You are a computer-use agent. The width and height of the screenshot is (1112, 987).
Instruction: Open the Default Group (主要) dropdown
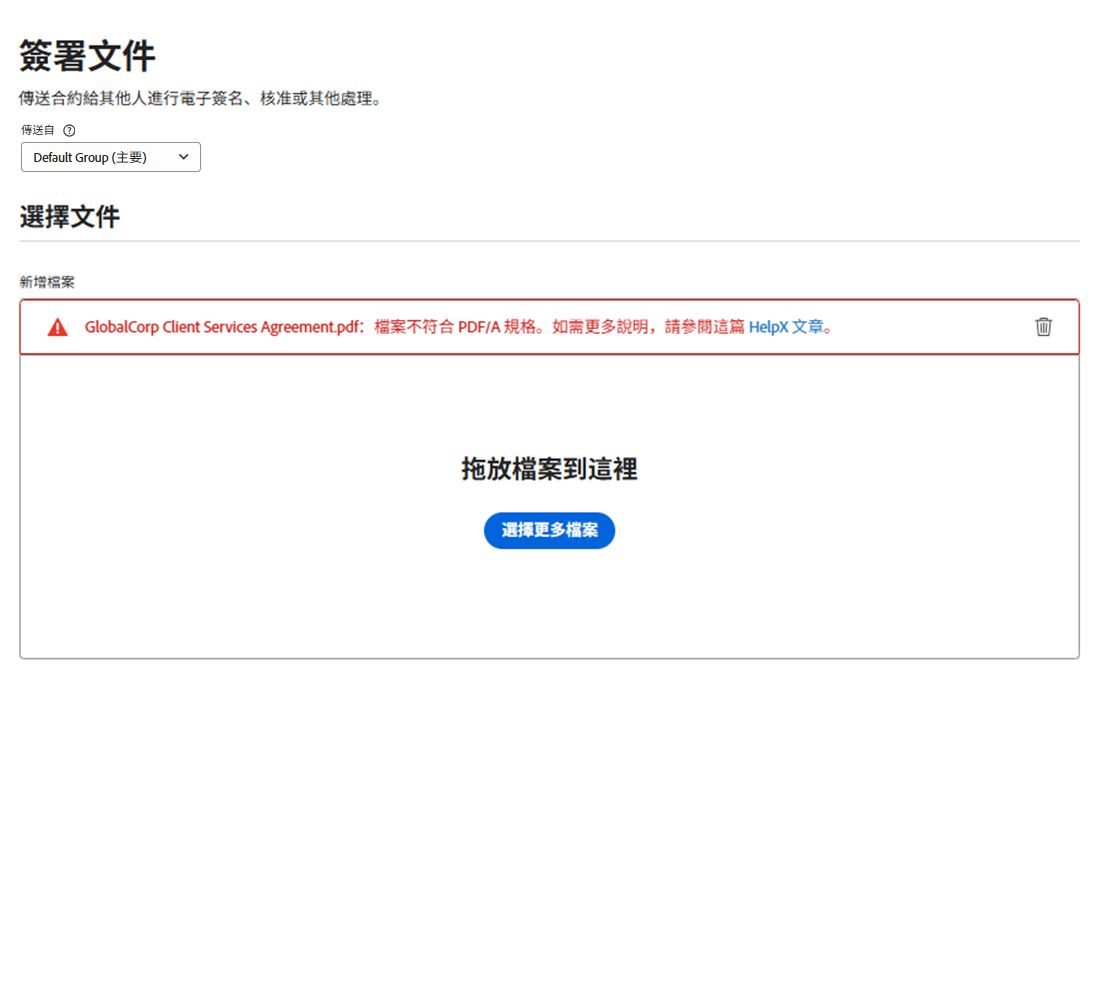(x=111, y=157)
